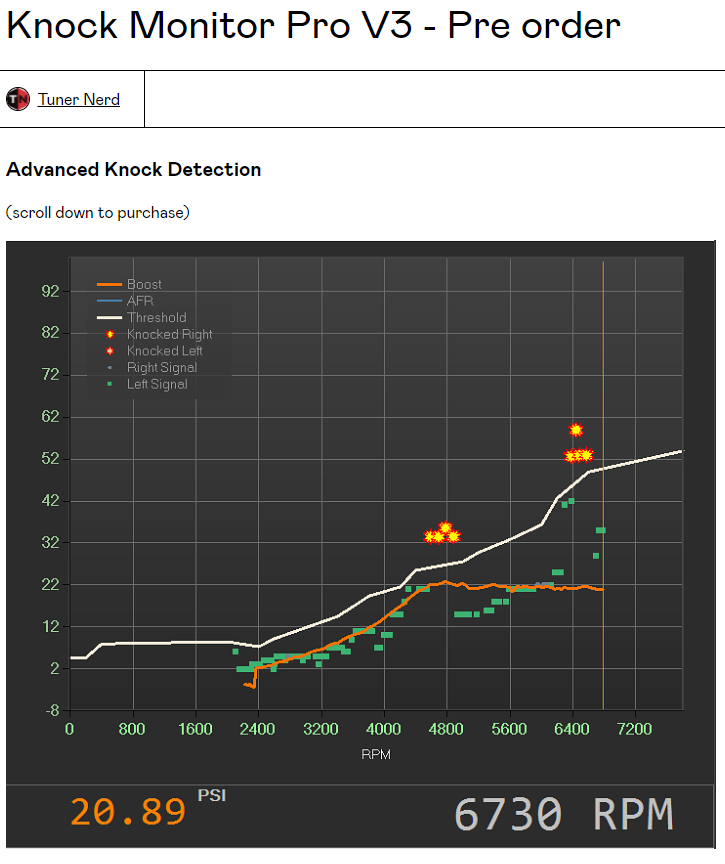
Task: Click the scroll down to purchase text
Action: pos(97,212)
